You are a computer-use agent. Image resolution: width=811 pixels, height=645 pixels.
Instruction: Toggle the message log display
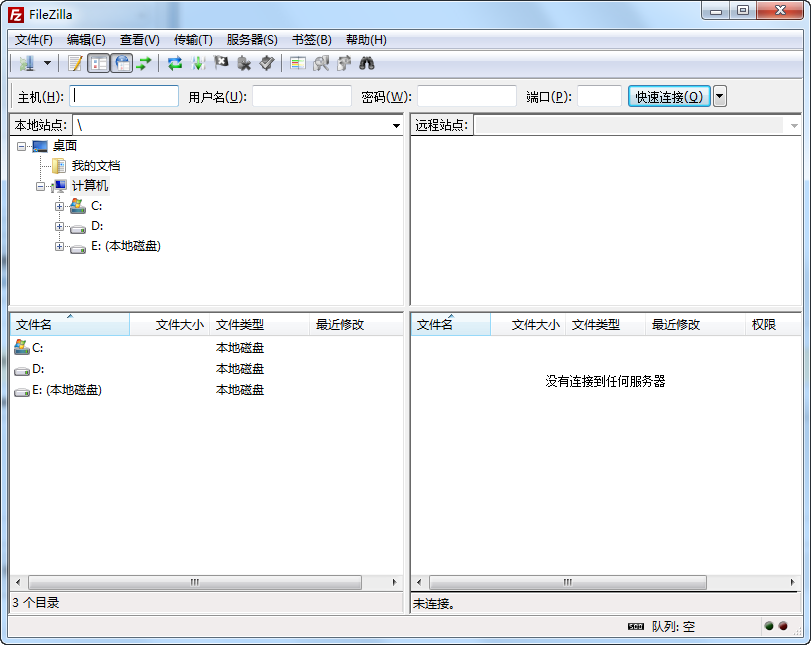pos(75,63)
